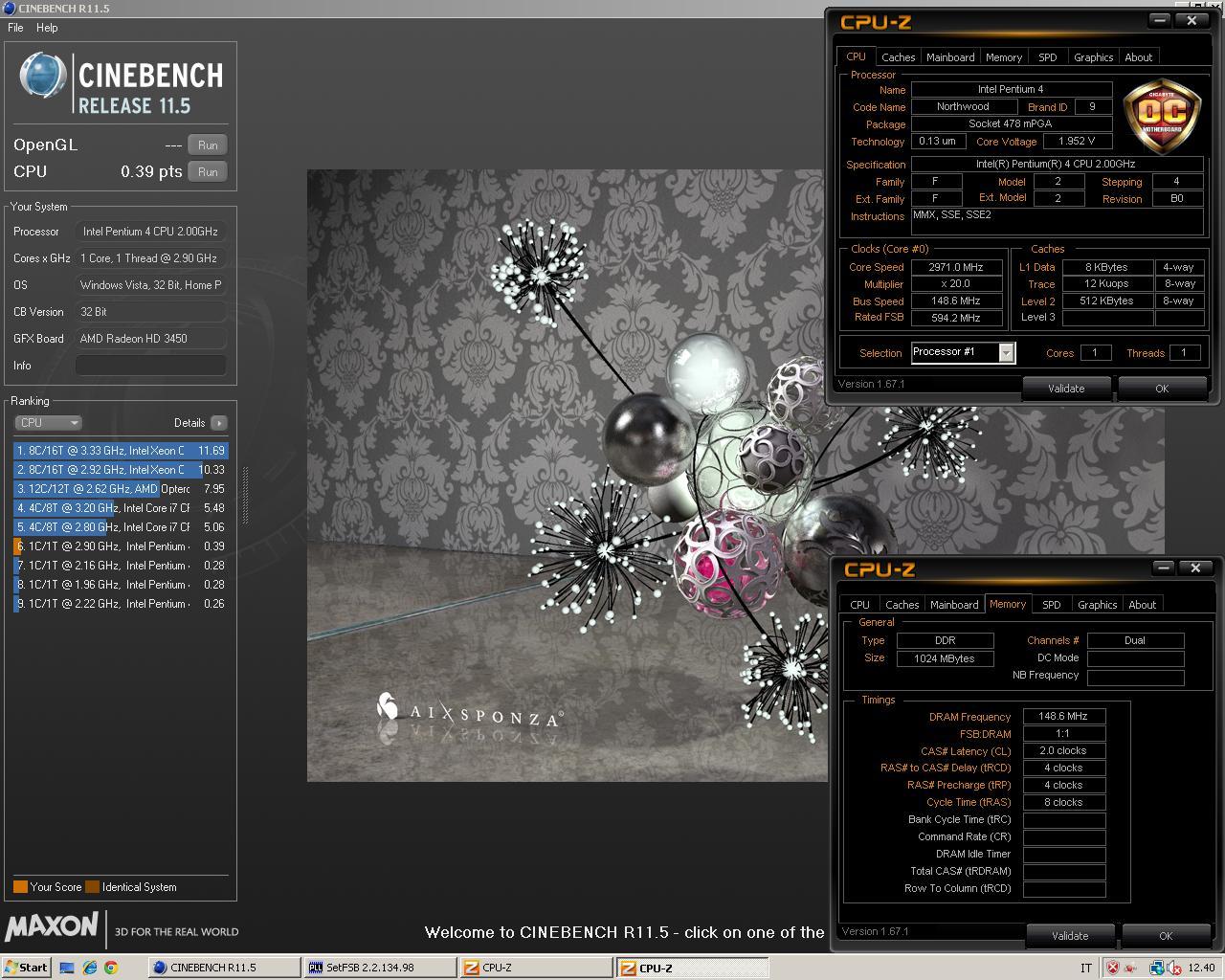Launch Internet Explorer from quick launch
The height and width of the screenshot is (980, 1225).
[x=89, y=968]
